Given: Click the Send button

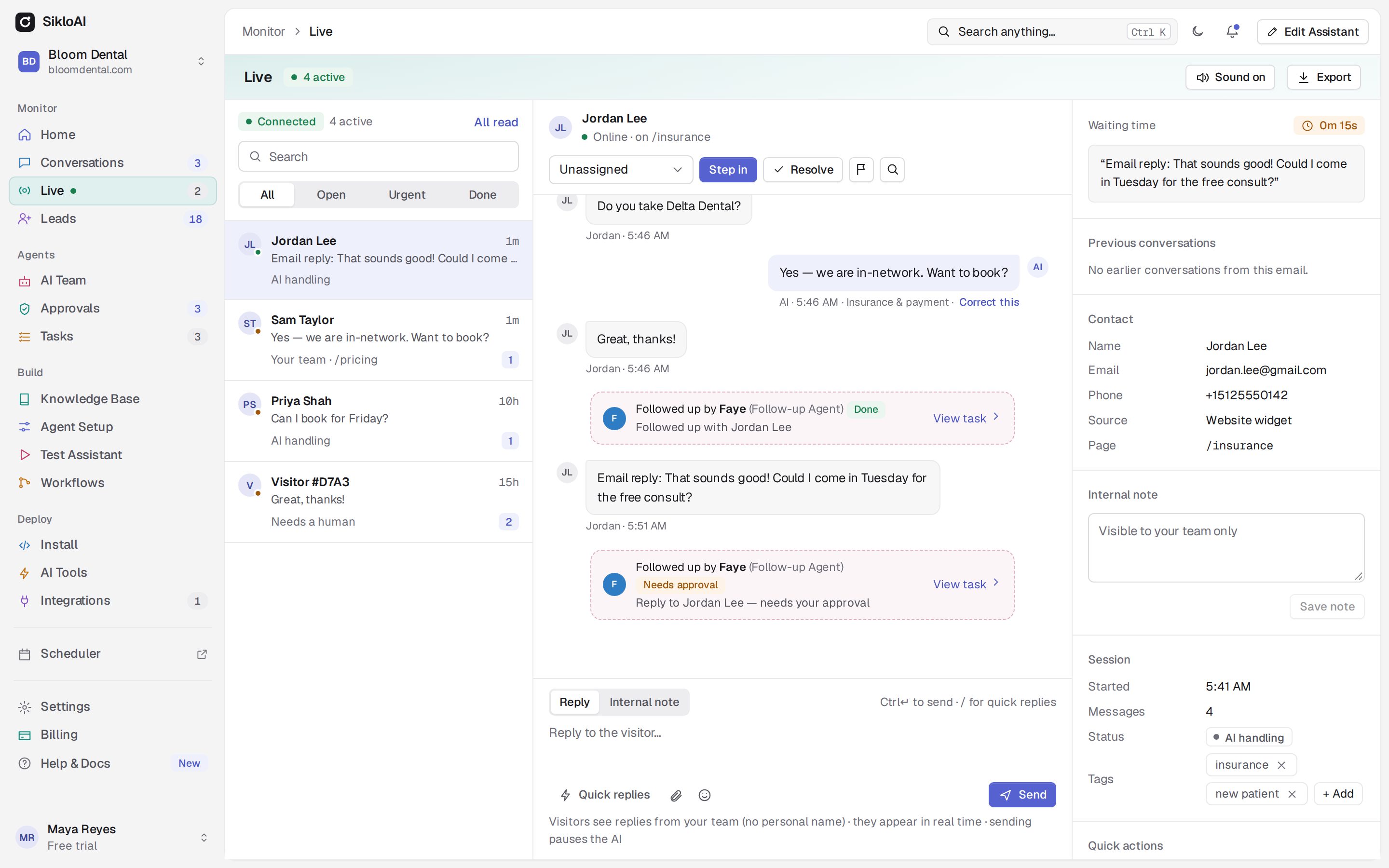Looking at the screenshot, I should (x=1022, y=795).
